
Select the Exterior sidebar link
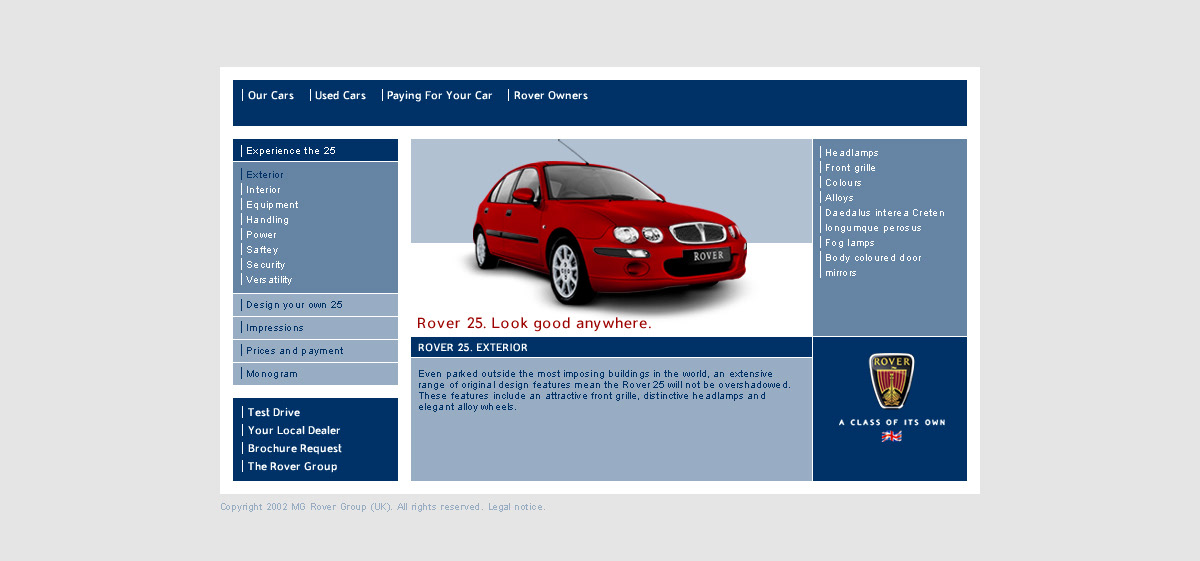(265, 175)
